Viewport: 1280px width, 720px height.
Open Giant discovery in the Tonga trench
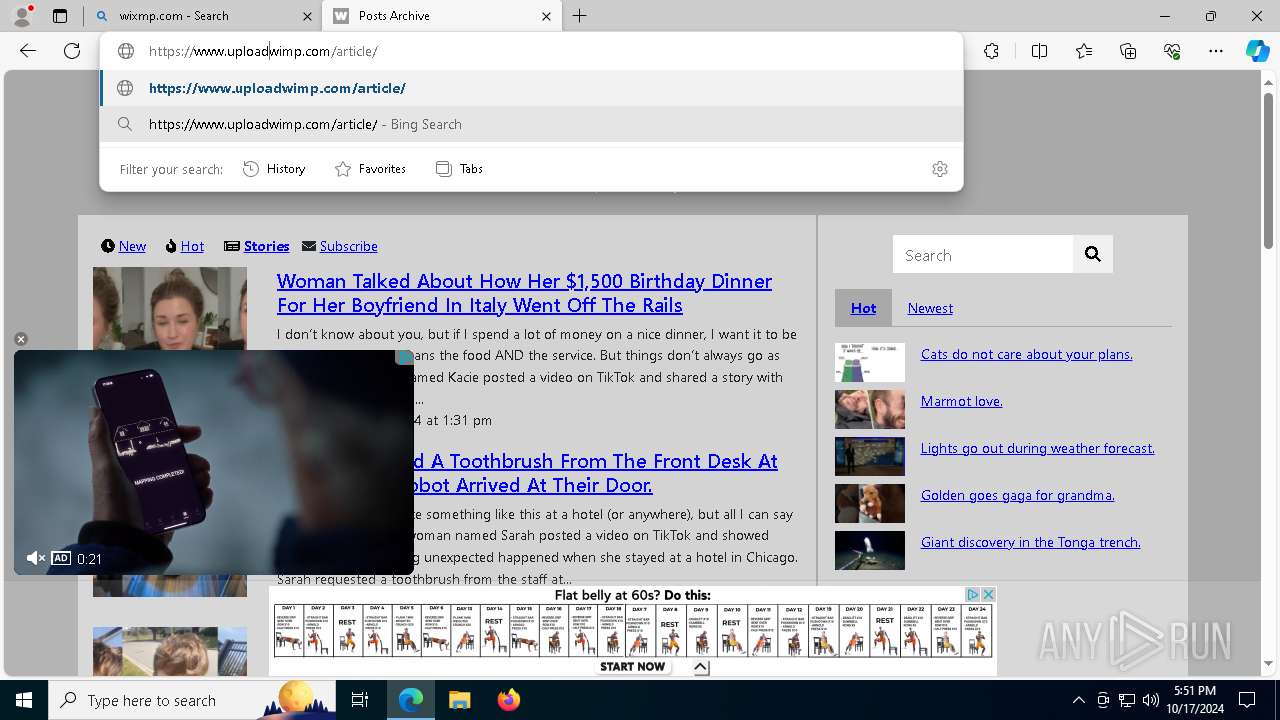[x=1030, y=542]
